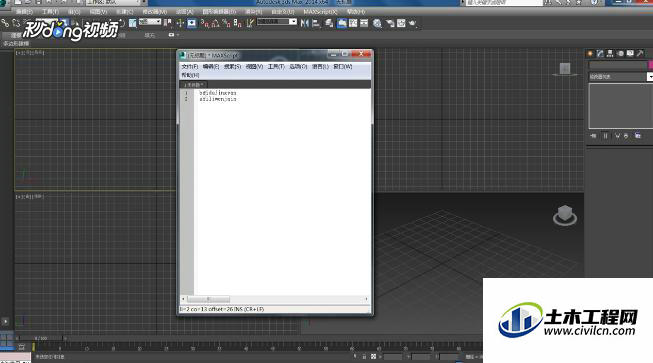Toggle the Angle Snap icon
Image resolution: width=653 pixels, height=363 pixels.
pyautogui.click(x=215, y=23)
